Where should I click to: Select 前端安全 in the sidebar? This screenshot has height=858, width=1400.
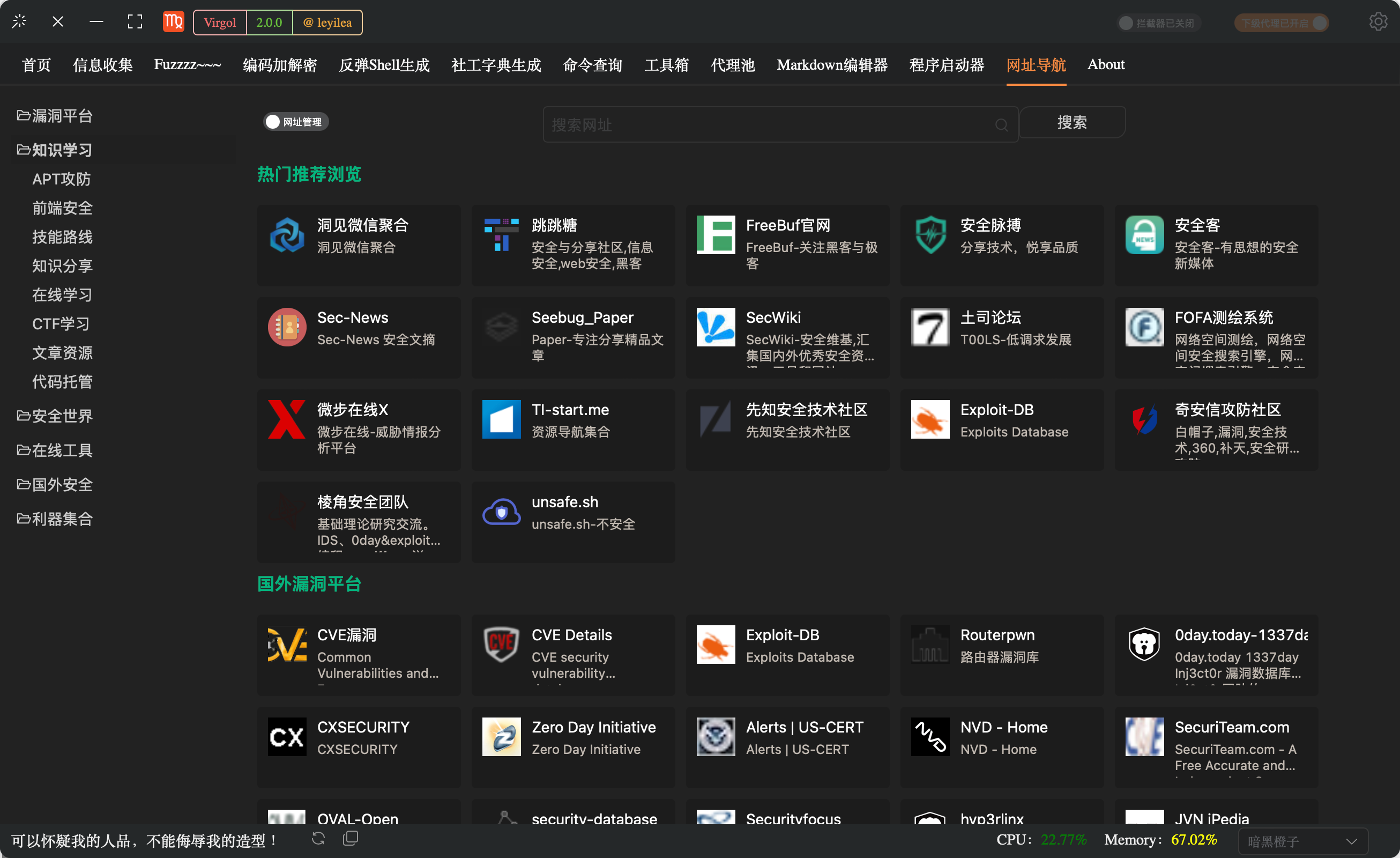click(x=62, y=208)
